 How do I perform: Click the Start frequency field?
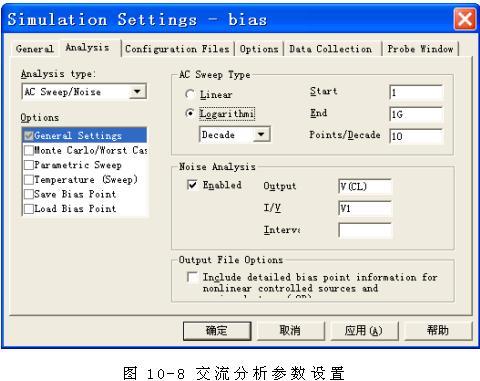point(416,92)
